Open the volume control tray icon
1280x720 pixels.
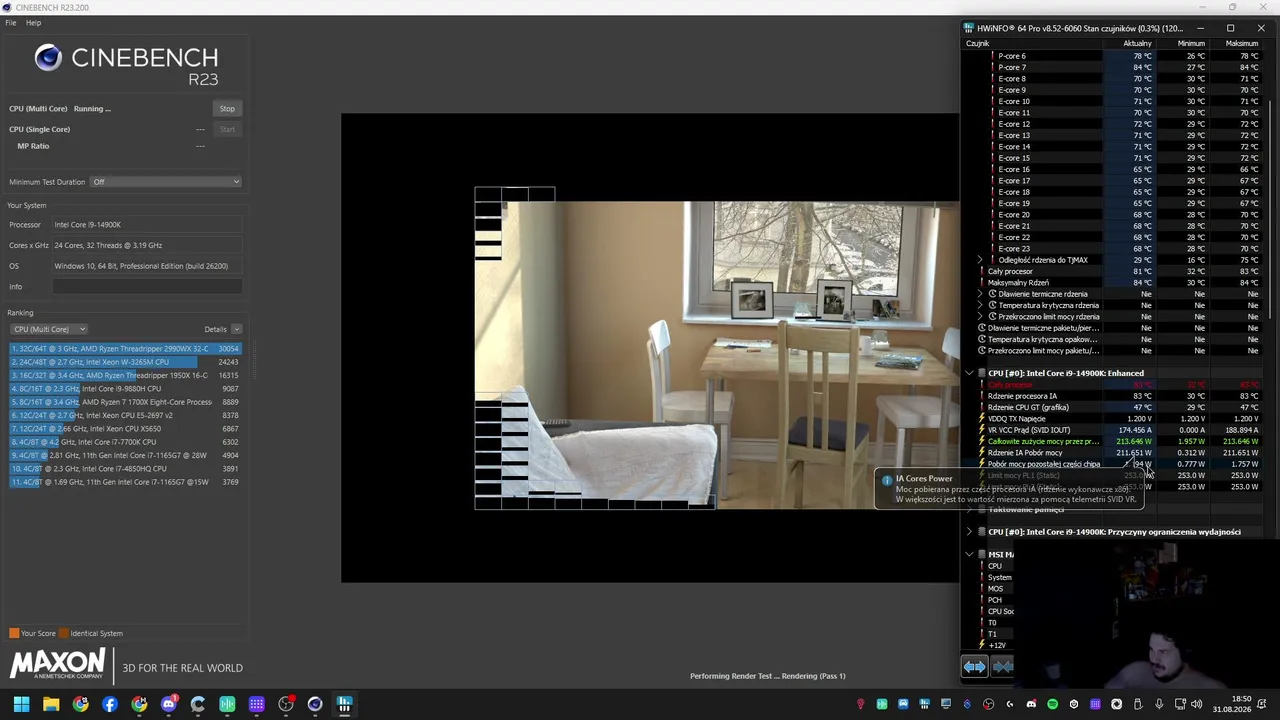tap(1197, 704)
